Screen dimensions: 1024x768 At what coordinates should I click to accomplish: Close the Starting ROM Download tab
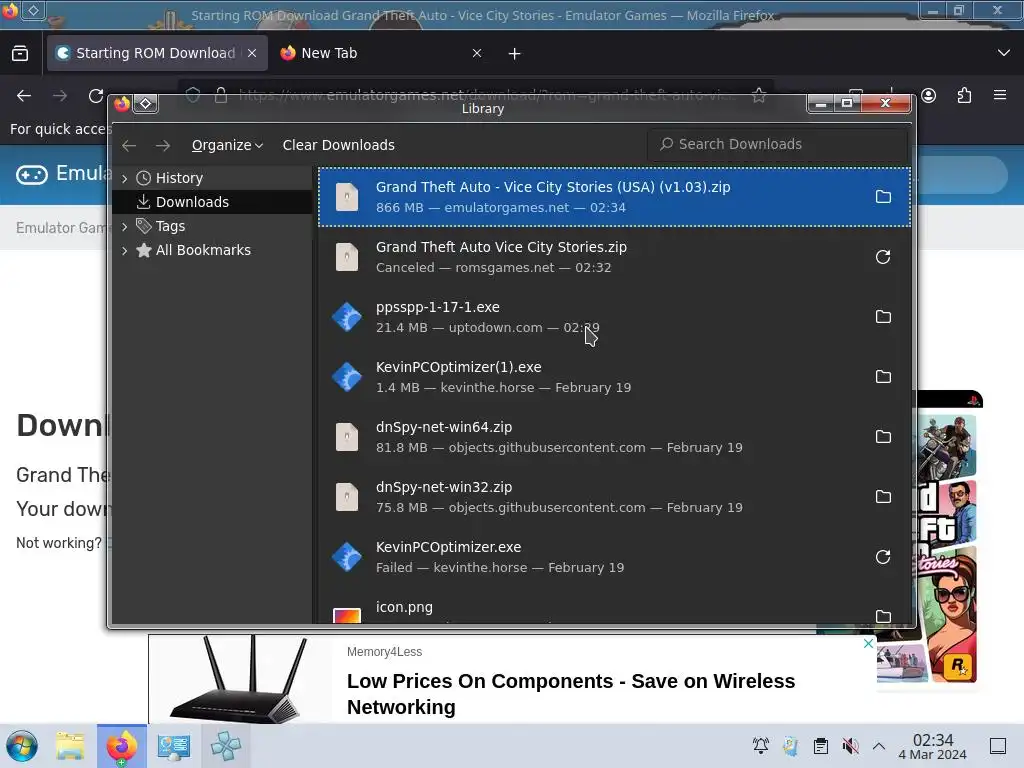click(252, 53)
